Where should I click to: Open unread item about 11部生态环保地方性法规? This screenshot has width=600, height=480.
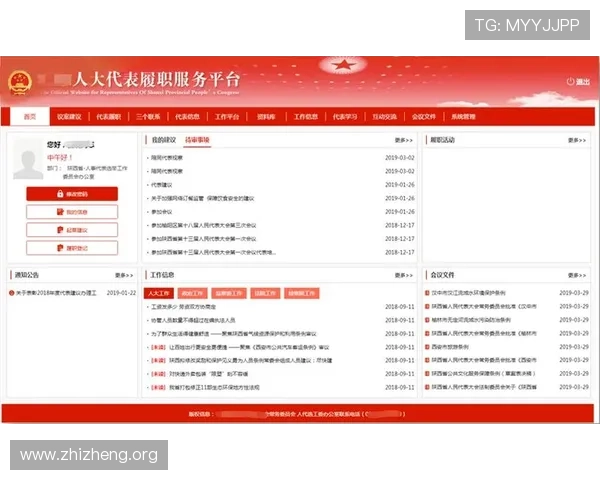point(205,387)
